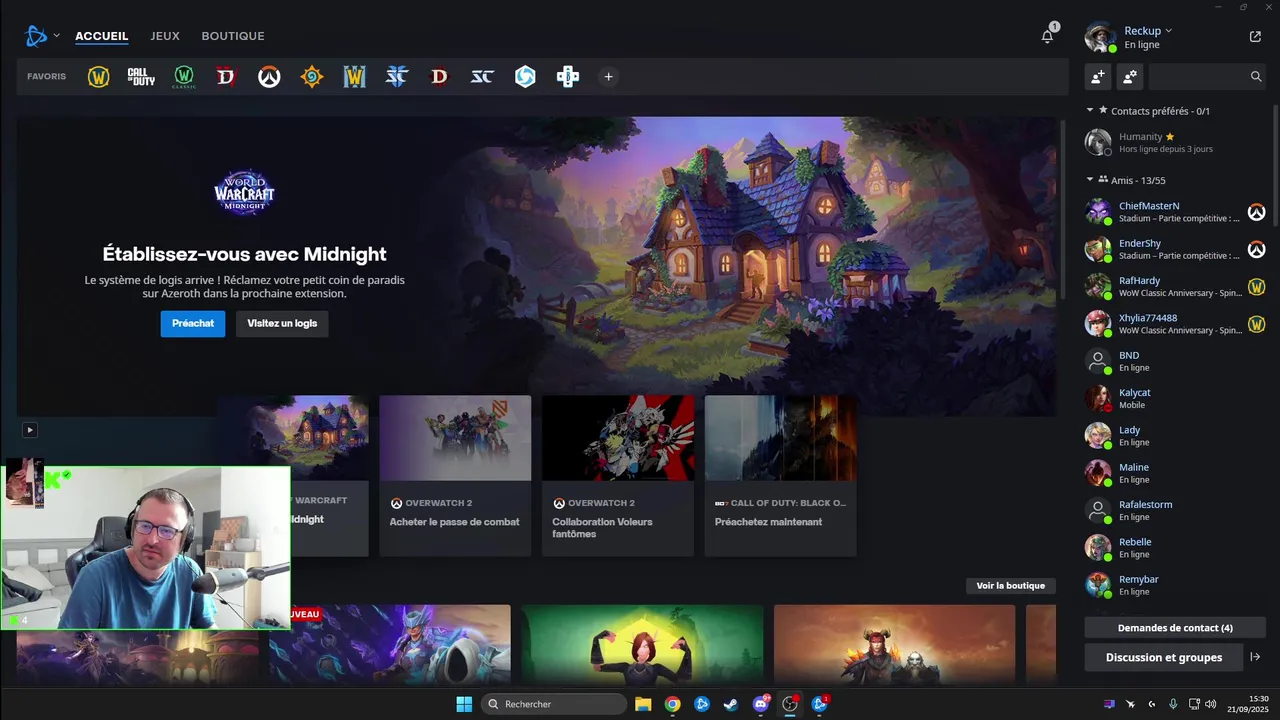
Task: Collapse the Contacts préférés section
Action: pyautogui.click(x=1090, y=110)
